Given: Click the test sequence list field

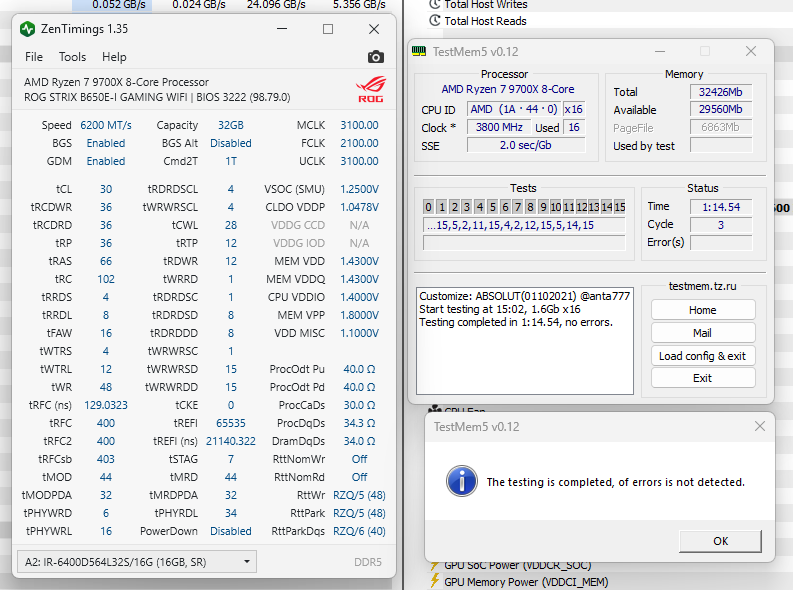Looking at the screenshot, I should 524,225.
